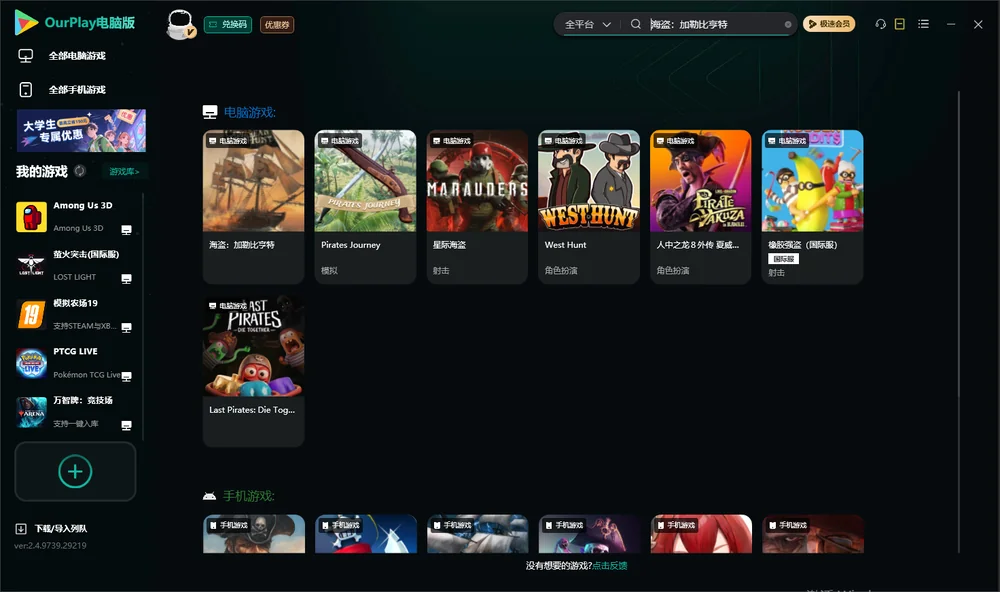The width and height of the screenshot is (1000, 592).
Task: Open the West Hunt game thumbnail
Action: click(x=589, y=181)
